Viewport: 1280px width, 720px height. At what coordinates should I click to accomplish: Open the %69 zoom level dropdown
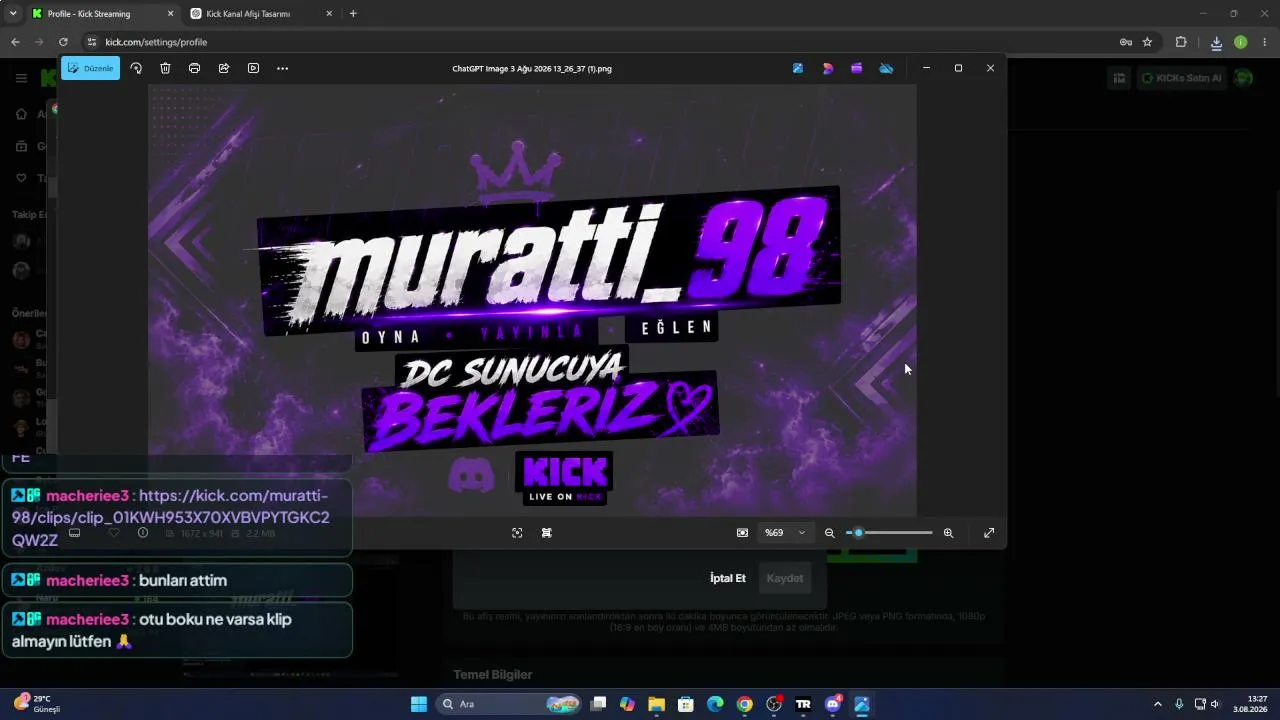pyautogui.click(x=785, y=533)
